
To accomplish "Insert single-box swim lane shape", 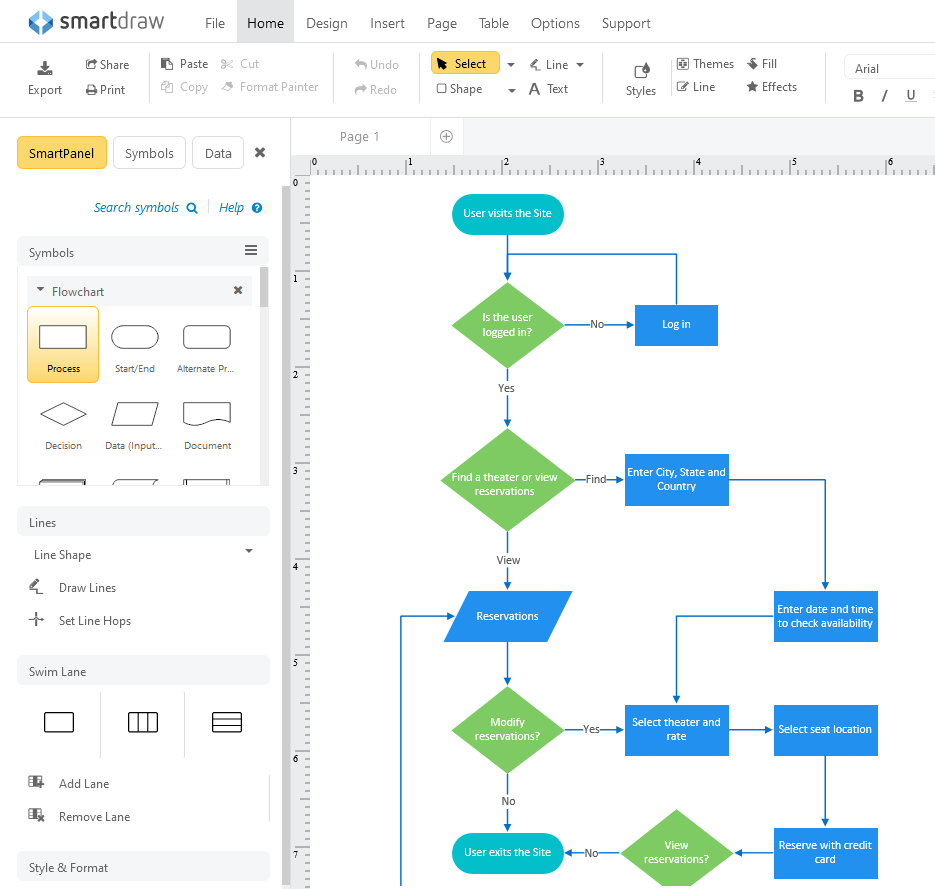I will (59, 722).
